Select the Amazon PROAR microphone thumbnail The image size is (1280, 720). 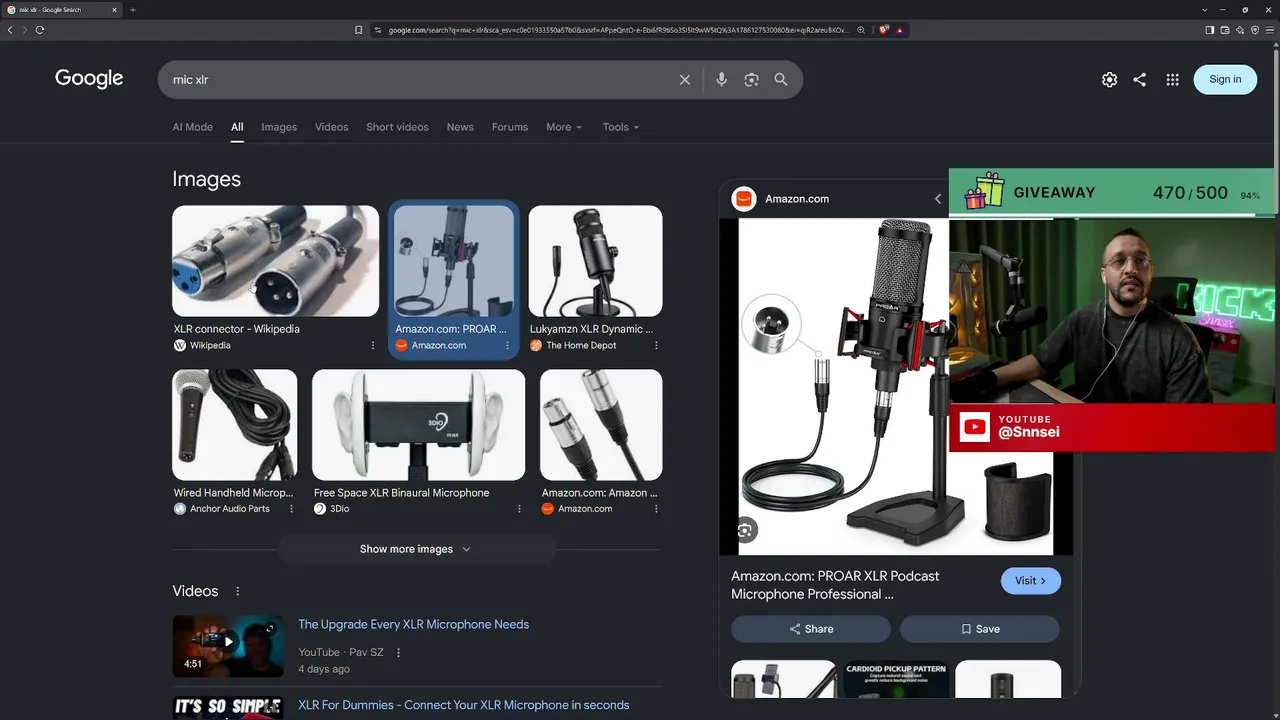[454, 261]
